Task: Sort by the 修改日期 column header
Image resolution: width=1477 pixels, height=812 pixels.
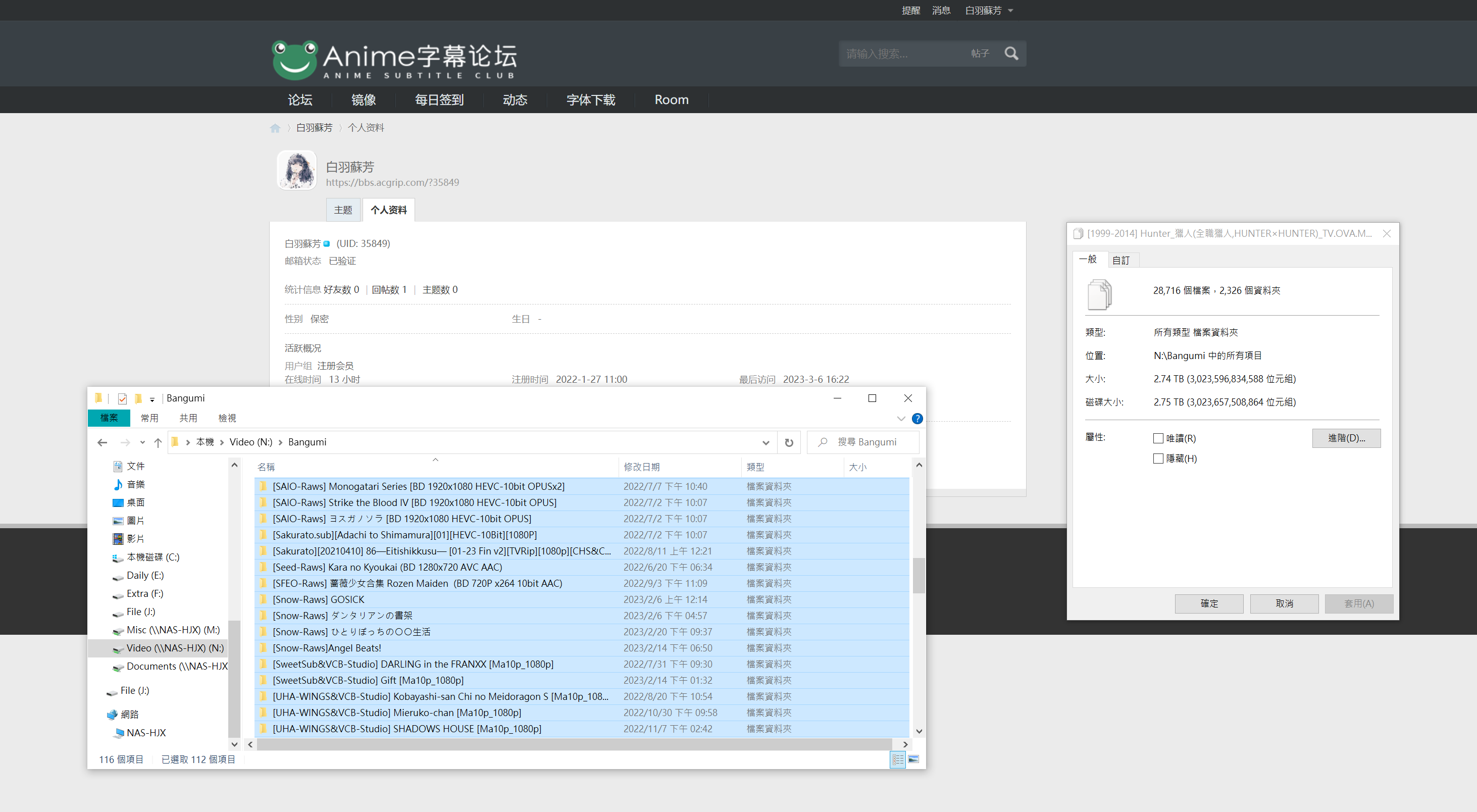Action: coord(680,467)
